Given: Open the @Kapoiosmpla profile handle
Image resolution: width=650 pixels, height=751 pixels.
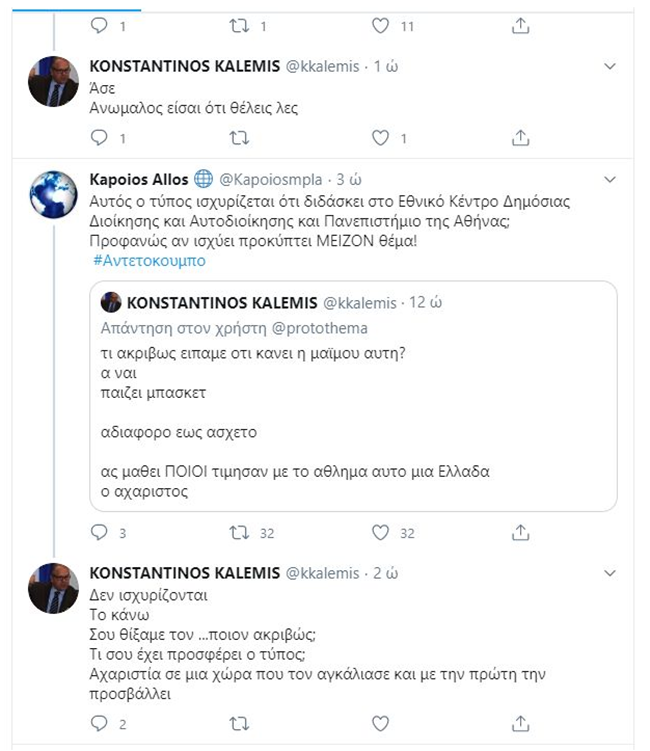Looking at the screenshot, I should click(270, 180).
